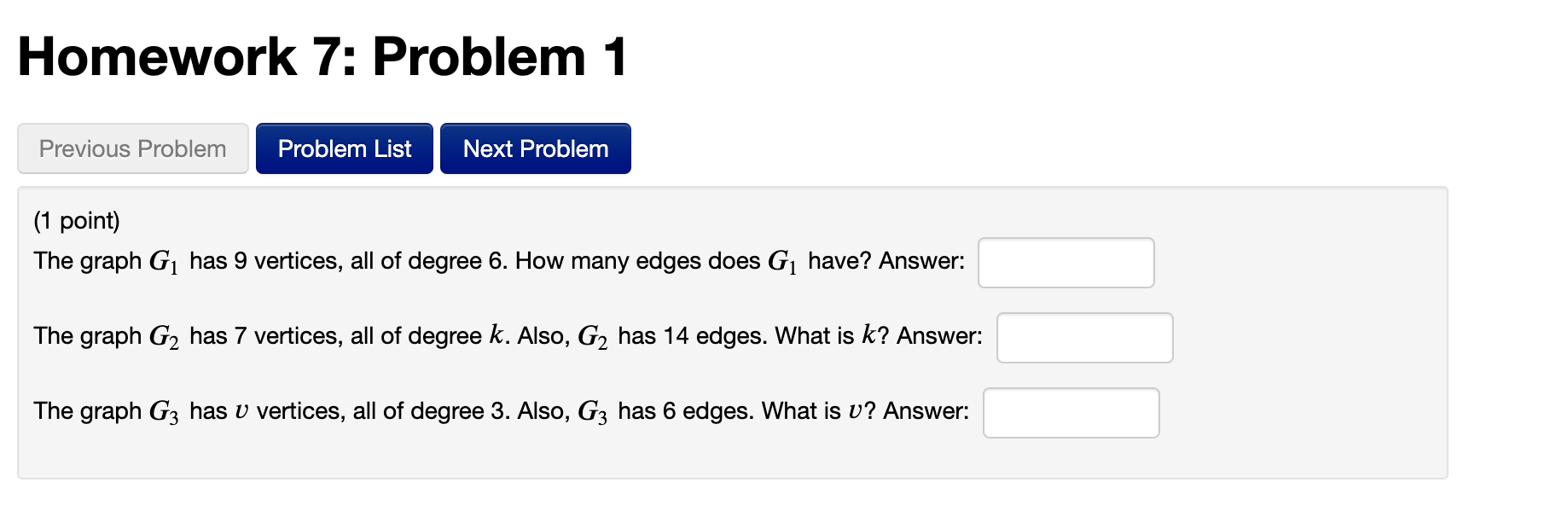Screen dimensions: 1568x517
Task: Click the v in 'has v vertices'
Action: (x=241, y=412)
